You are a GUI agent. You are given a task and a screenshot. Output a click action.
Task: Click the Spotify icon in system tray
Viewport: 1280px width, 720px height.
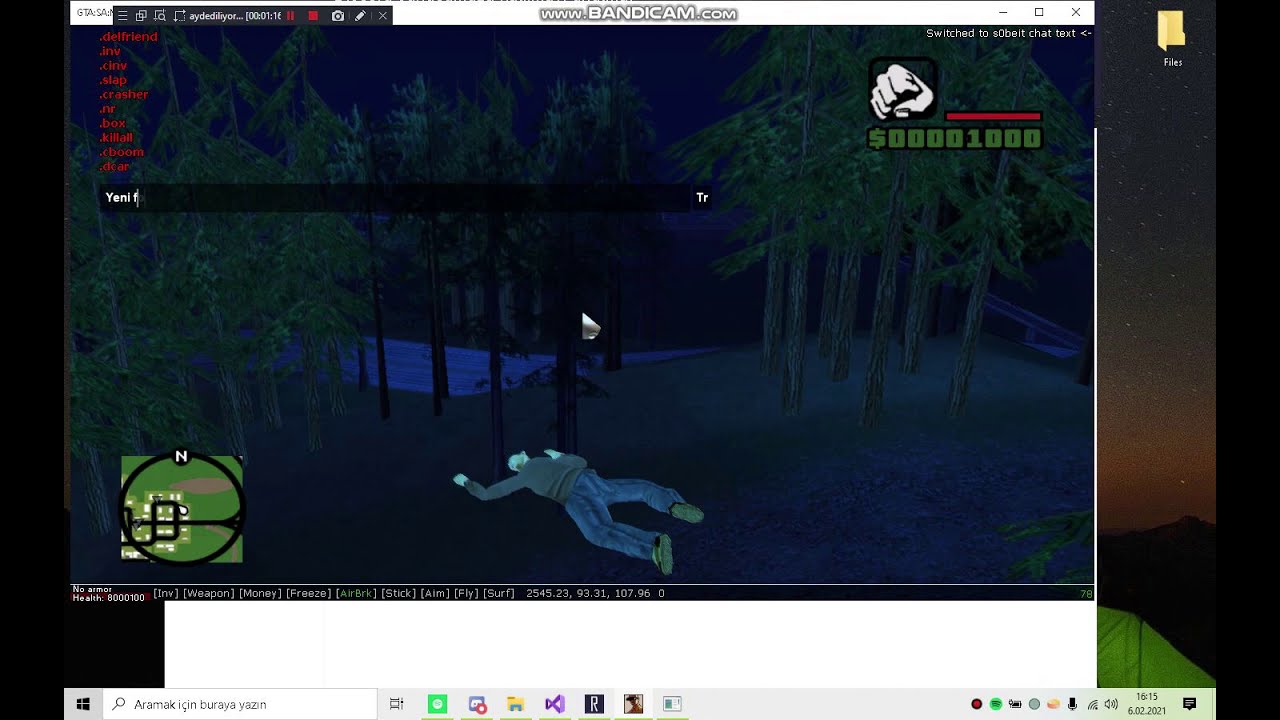[996, 704]
